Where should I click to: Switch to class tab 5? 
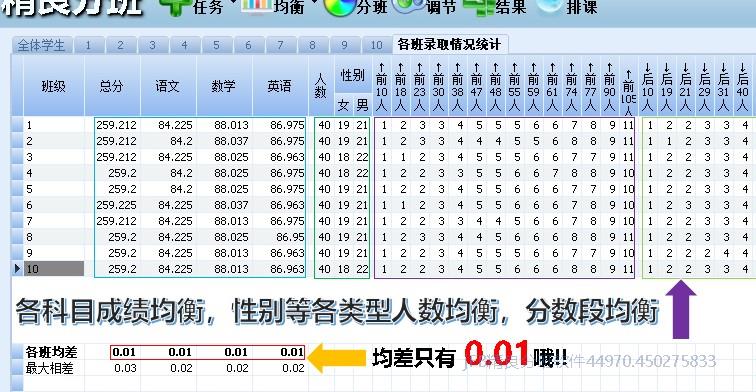[216, 45]
